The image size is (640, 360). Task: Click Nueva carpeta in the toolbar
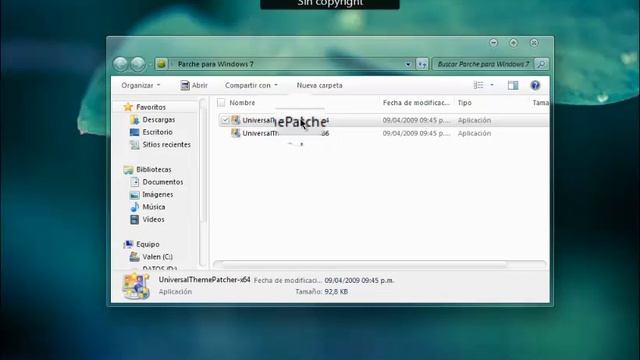click(320, 85)
